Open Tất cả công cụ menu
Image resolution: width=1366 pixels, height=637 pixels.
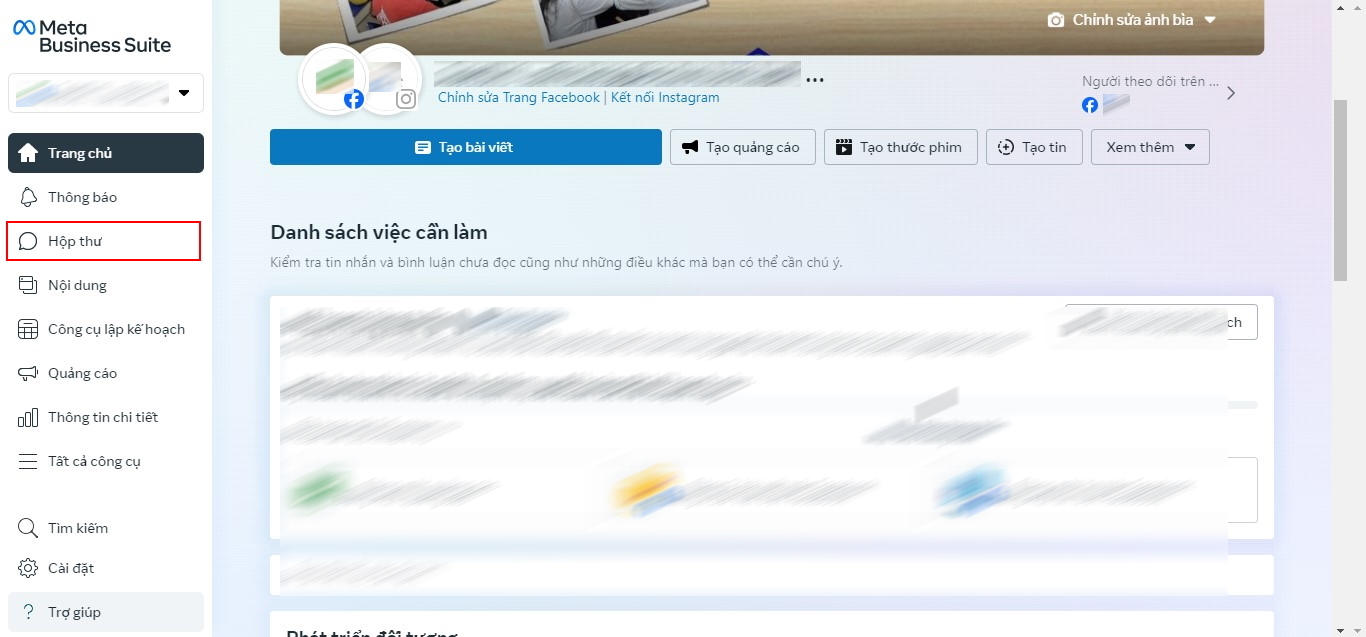pyautogui.click(x=94, y=461)
